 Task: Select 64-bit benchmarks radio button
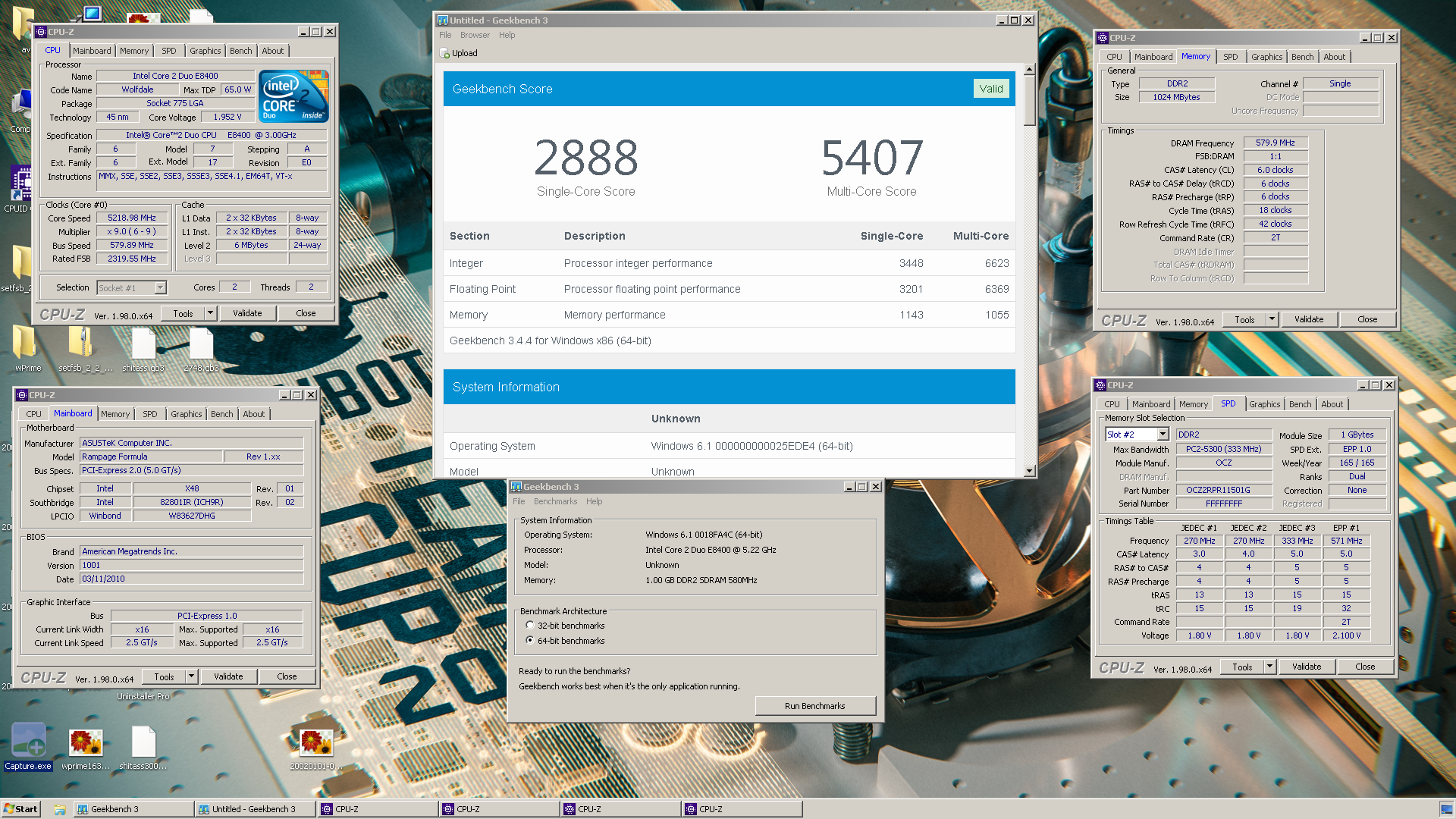pos(529,641)
